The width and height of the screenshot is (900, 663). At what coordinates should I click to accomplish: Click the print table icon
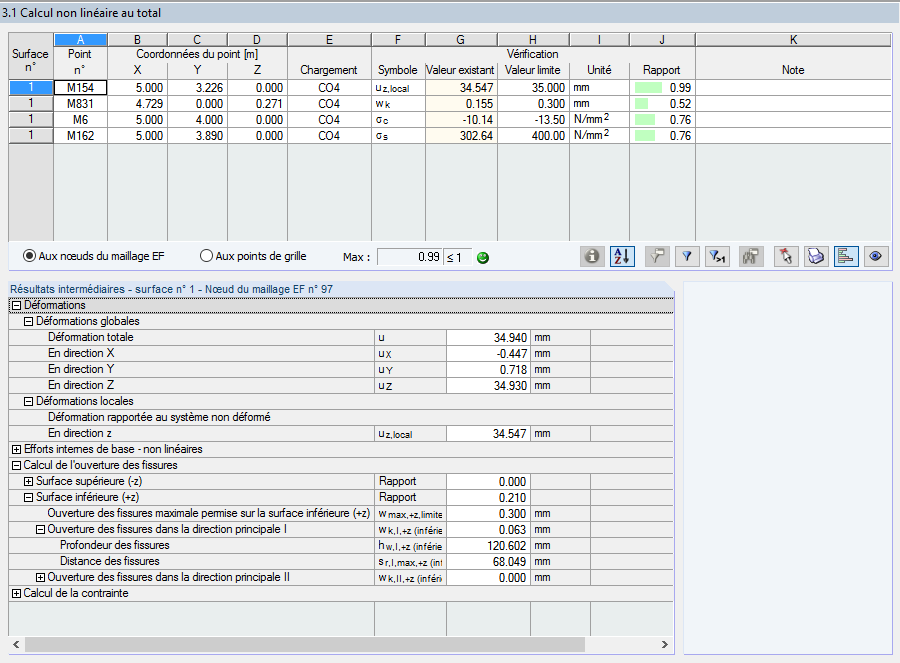tap(816, 257)
